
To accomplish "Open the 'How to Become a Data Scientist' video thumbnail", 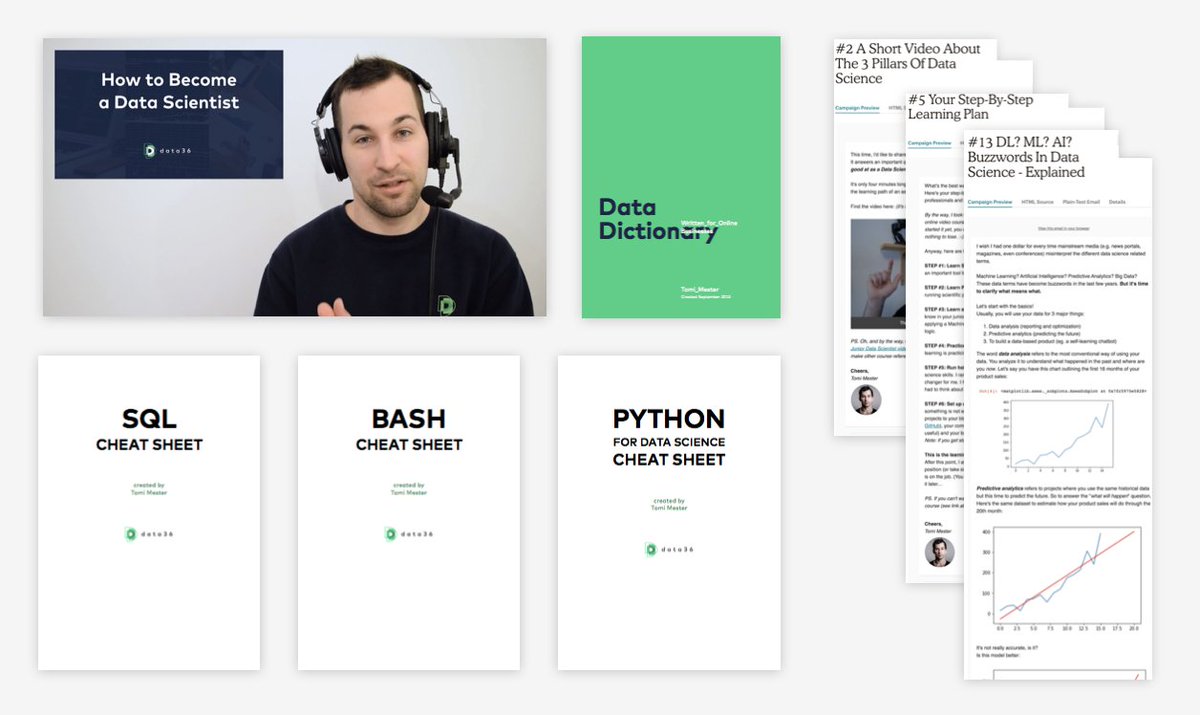I will pos(294,177).
